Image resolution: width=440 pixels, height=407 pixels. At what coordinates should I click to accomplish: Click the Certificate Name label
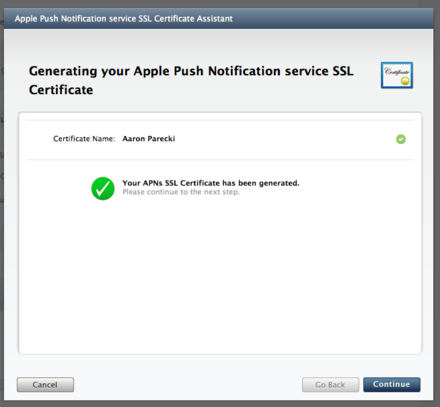pyautogui.click(x=84, y=139)
